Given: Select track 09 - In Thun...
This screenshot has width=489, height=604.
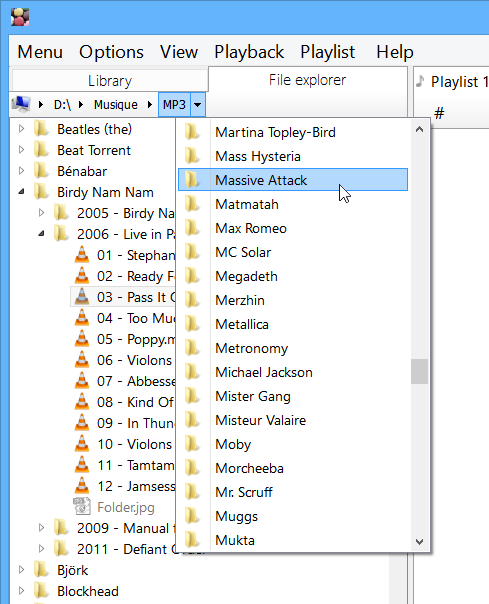Looking at the screenshot, I should click(x=136, y=423).
